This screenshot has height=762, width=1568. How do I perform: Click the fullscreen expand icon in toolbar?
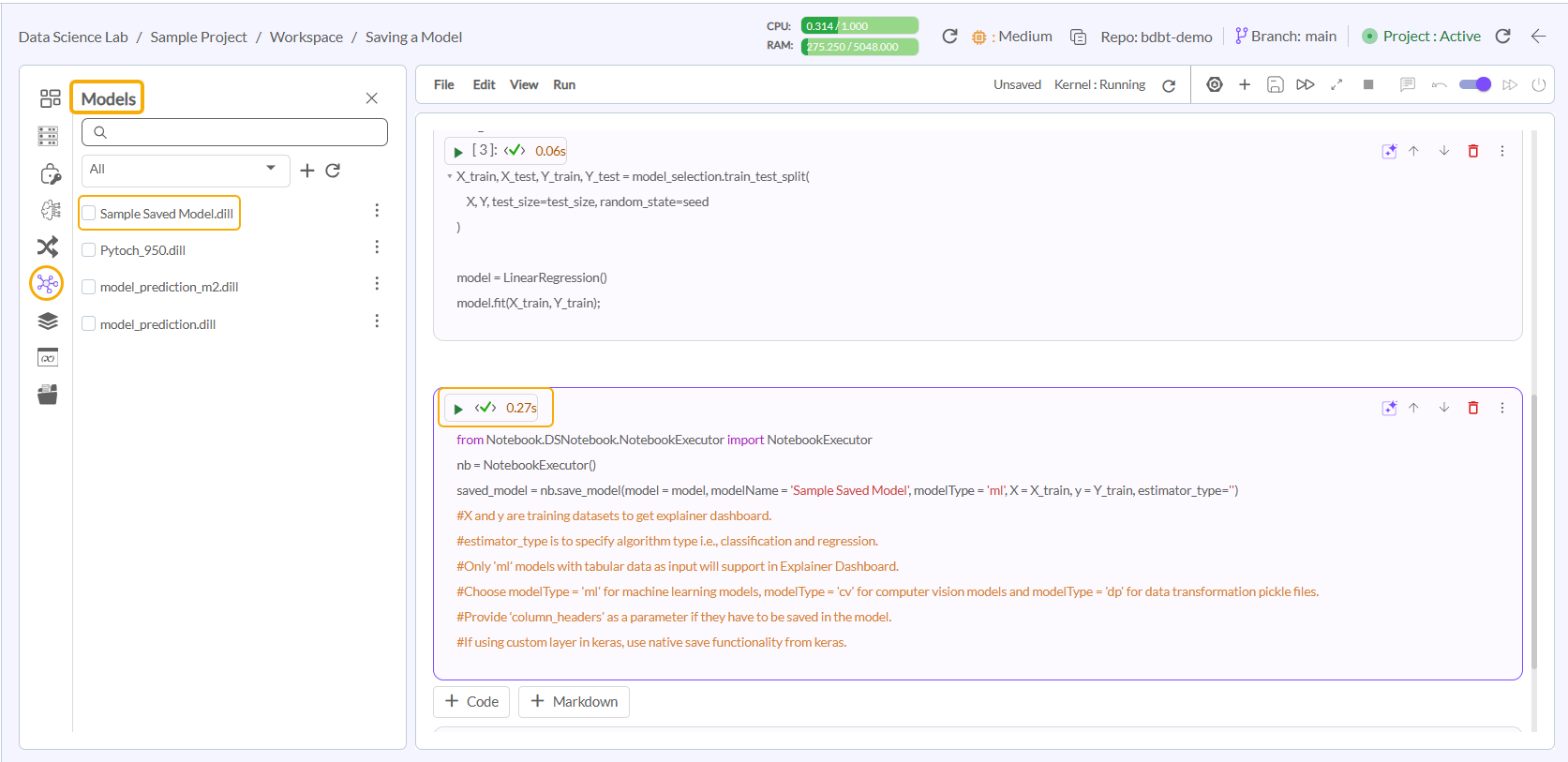1337,84
